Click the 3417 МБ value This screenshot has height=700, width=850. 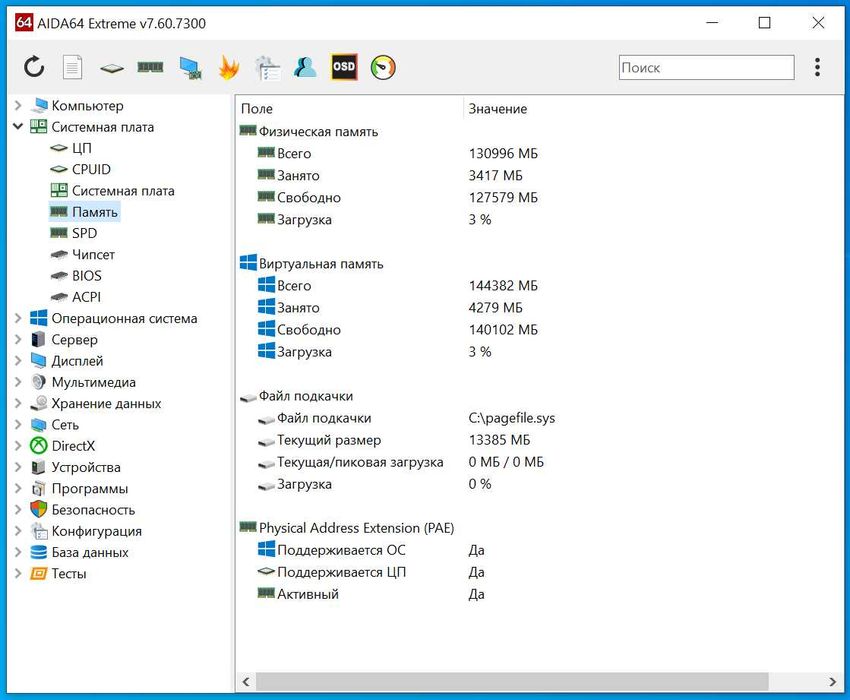coord(495,176)
